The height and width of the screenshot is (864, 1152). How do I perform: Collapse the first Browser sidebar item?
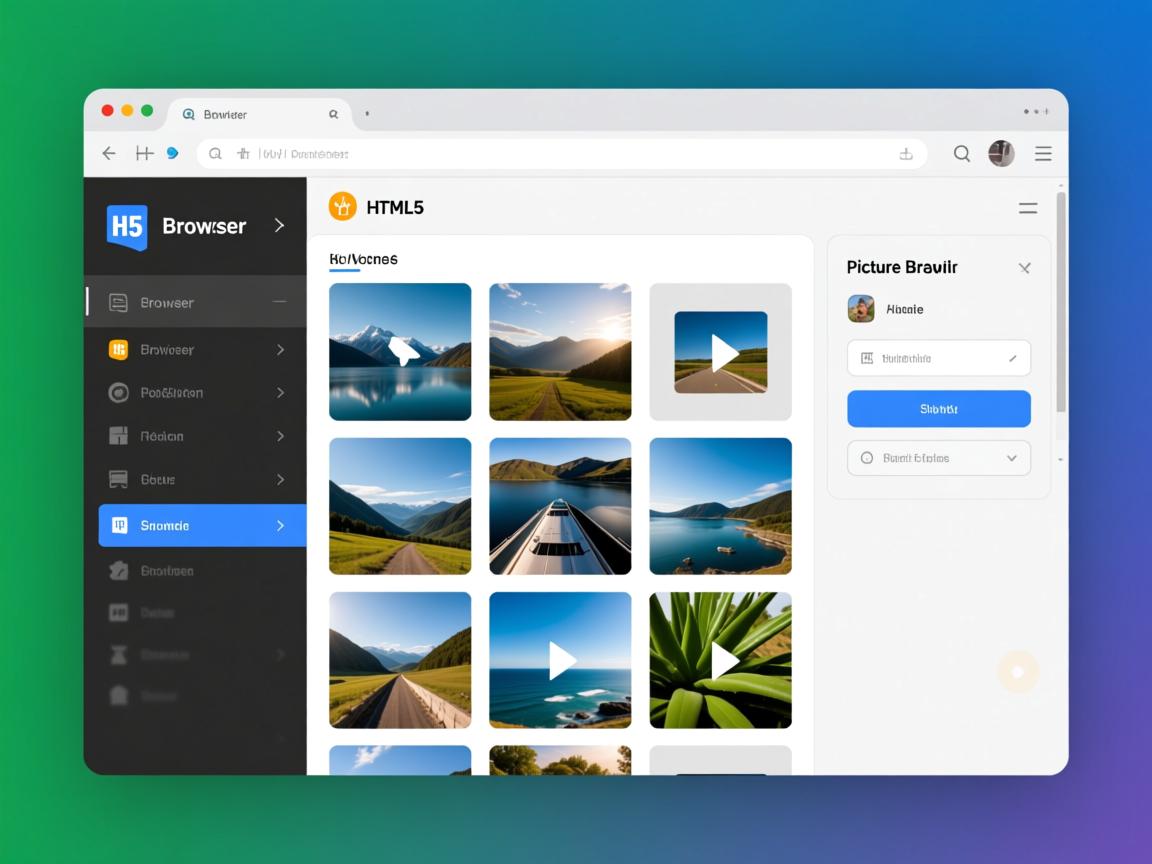tap(279, 302)
